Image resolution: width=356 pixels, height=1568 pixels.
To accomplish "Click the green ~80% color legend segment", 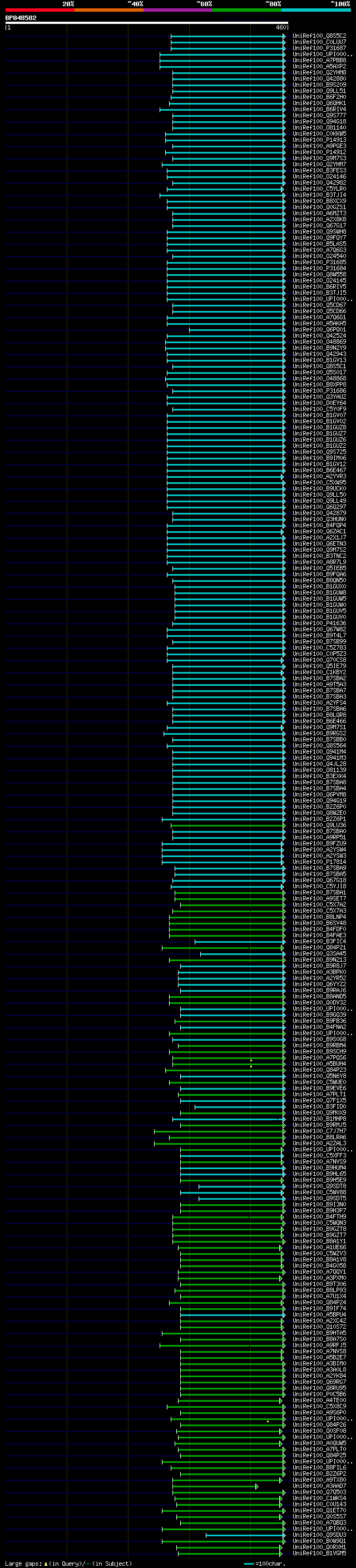I will click(247, 10).
